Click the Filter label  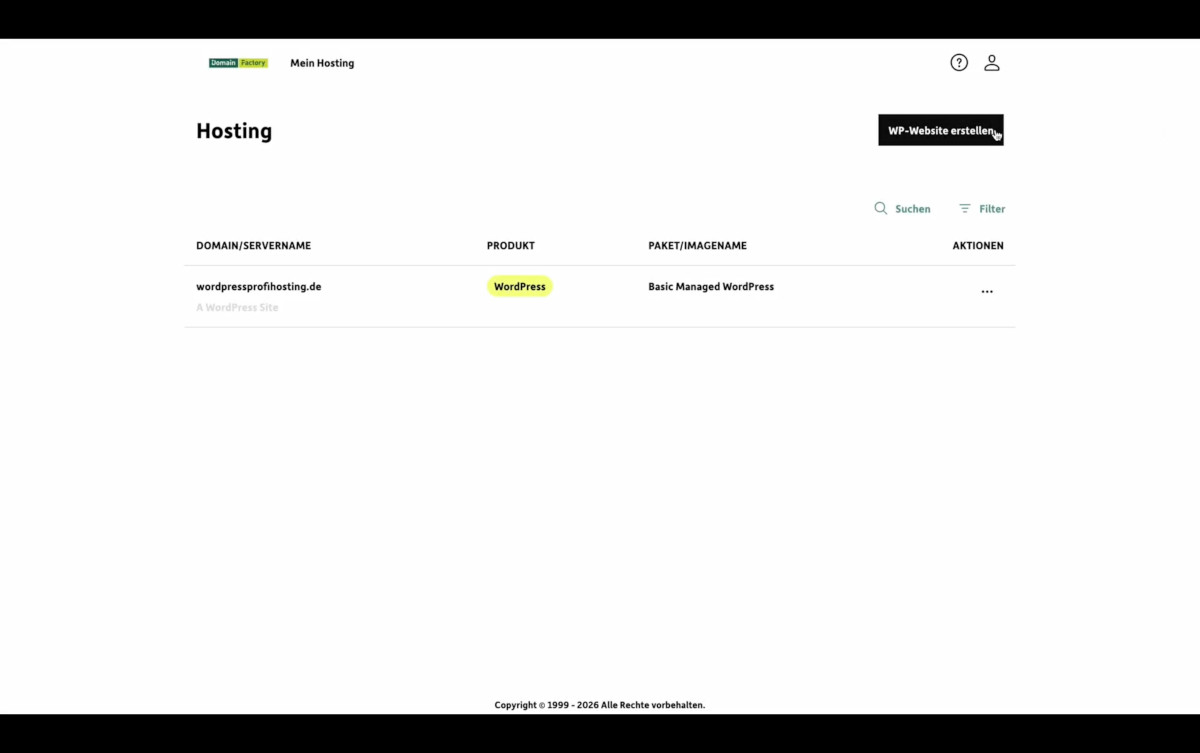point(992,209)
